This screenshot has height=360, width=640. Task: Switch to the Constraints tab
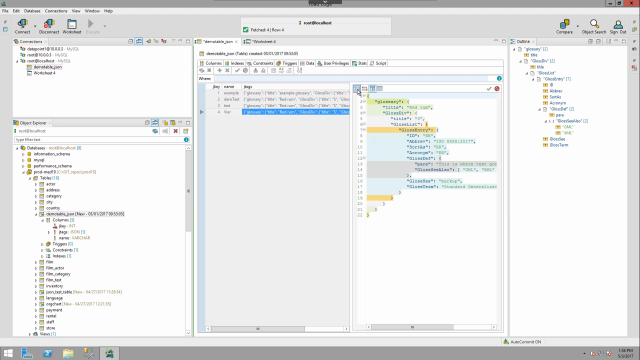pos(260,63)
